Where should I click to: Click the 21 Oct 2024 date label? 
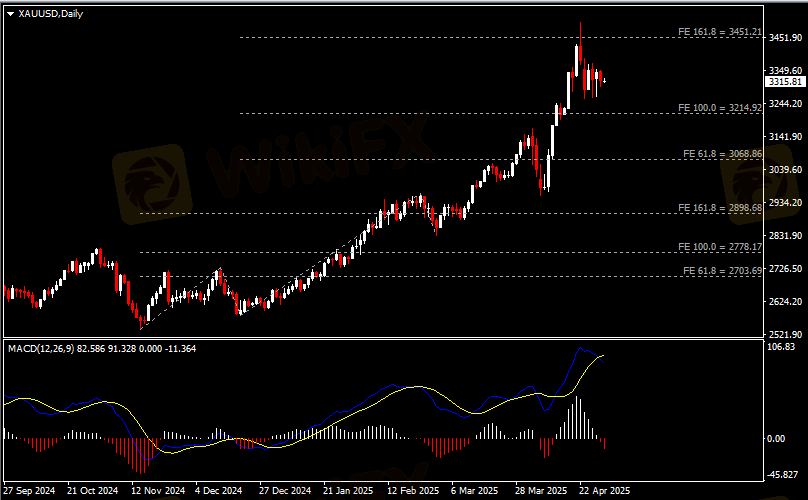[x=93, y=491]
